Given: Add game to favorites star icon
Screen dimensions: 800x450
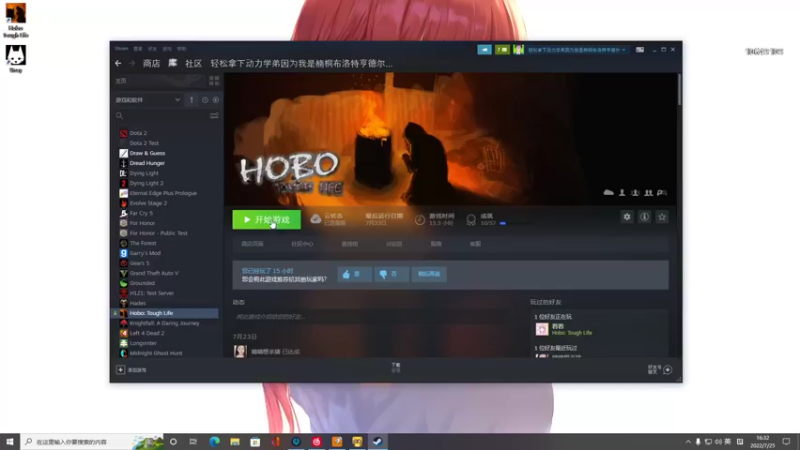Looking at the screenshot, I should coord(662,217).
